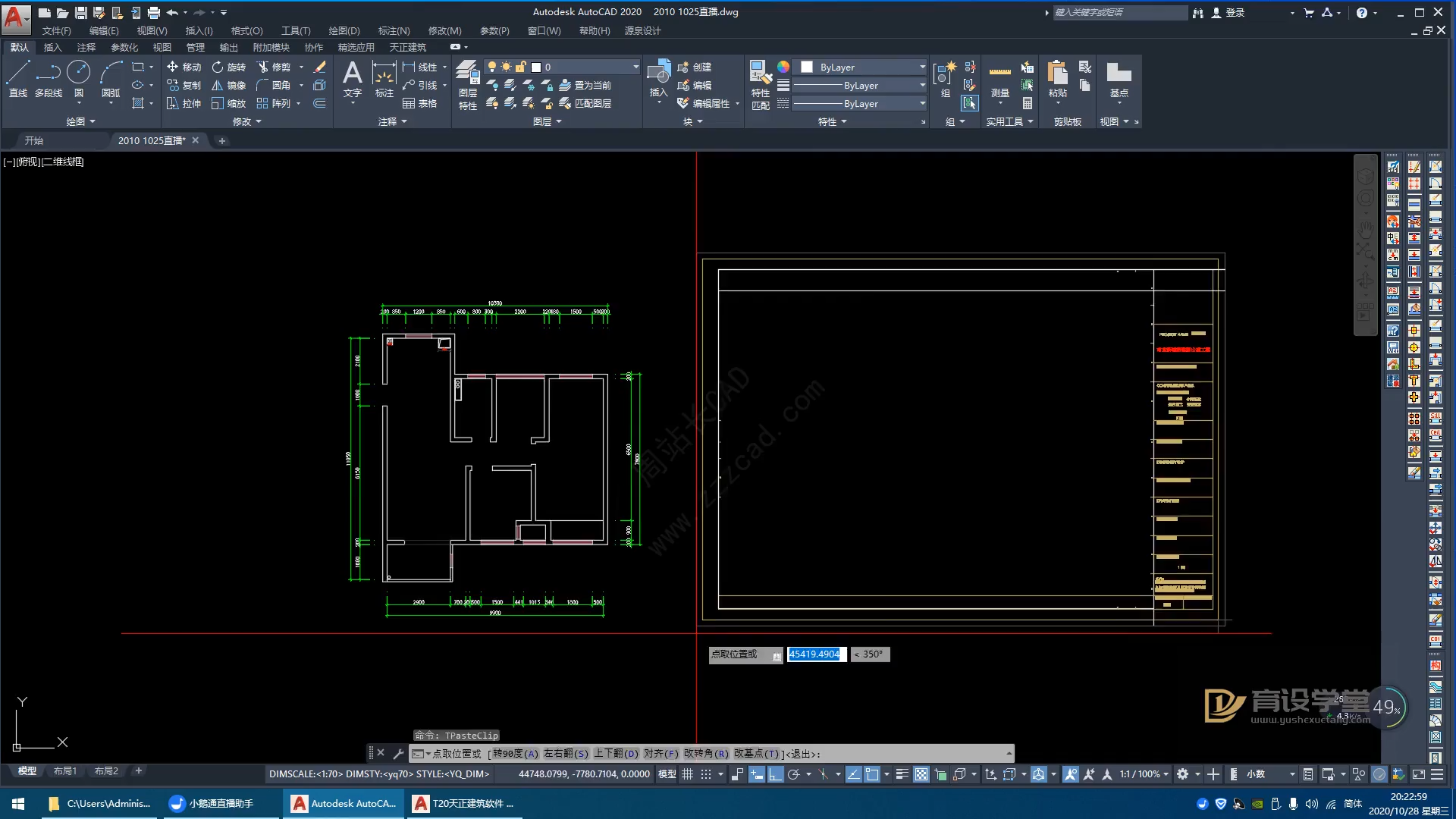1456x819 pixels.
Task: Toggle object snap tracking in status bar
Action: coord(853,774)
